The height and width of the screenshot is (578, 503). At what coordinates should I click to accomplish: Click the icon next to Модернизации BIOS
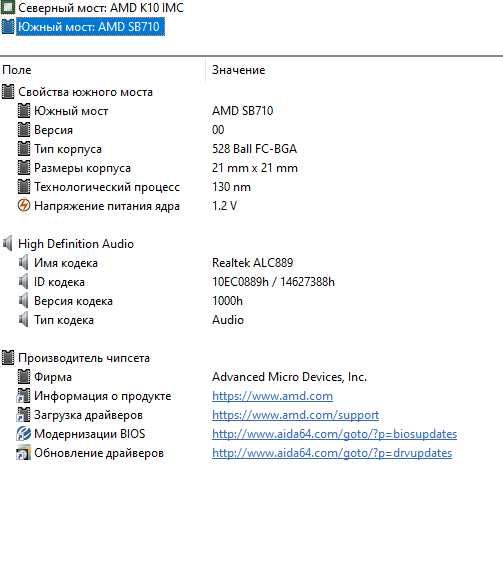(x=24, y=434)
